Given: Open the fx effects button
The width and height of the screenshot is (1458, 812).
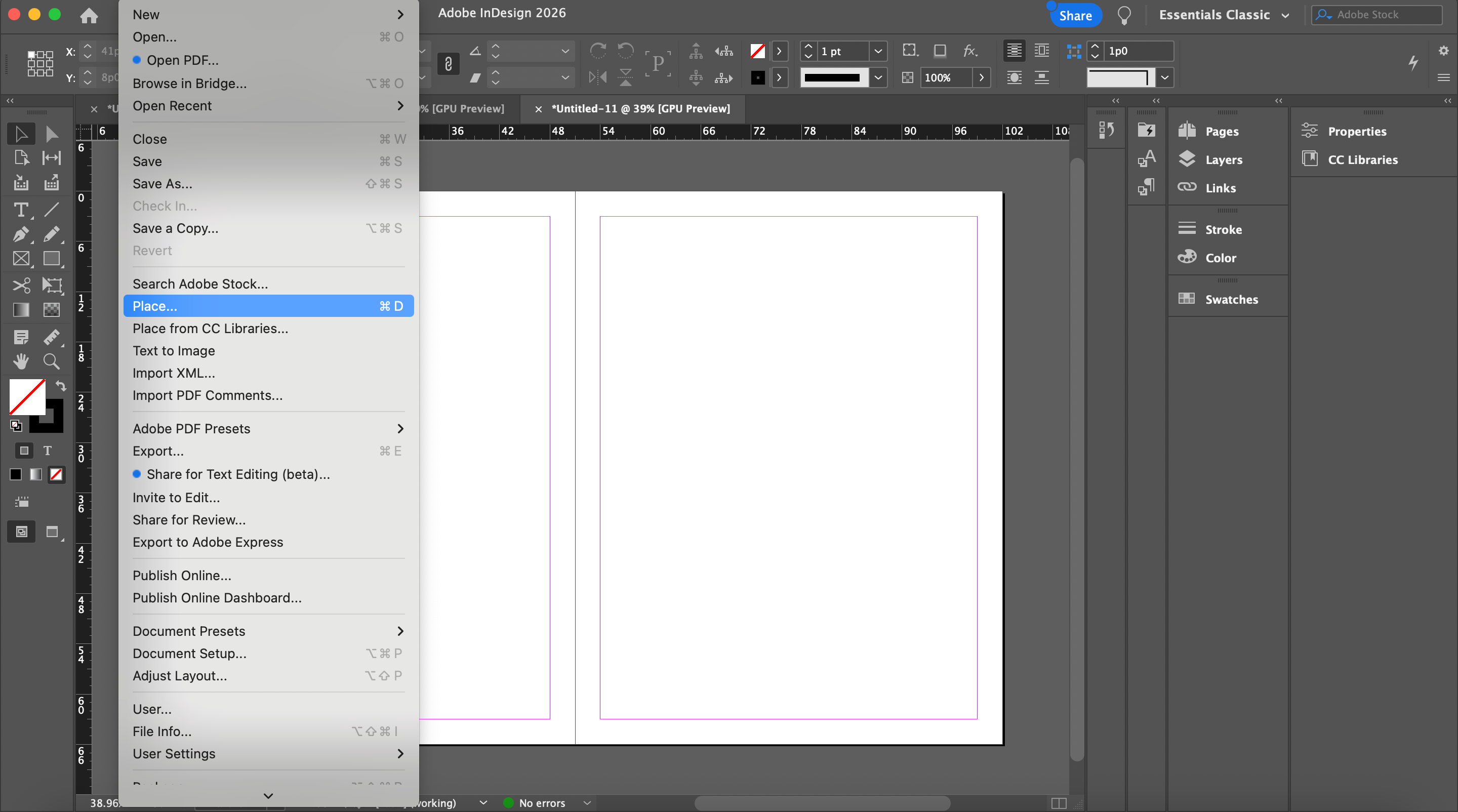Looking at the screenshot, I should coord(969,51).
